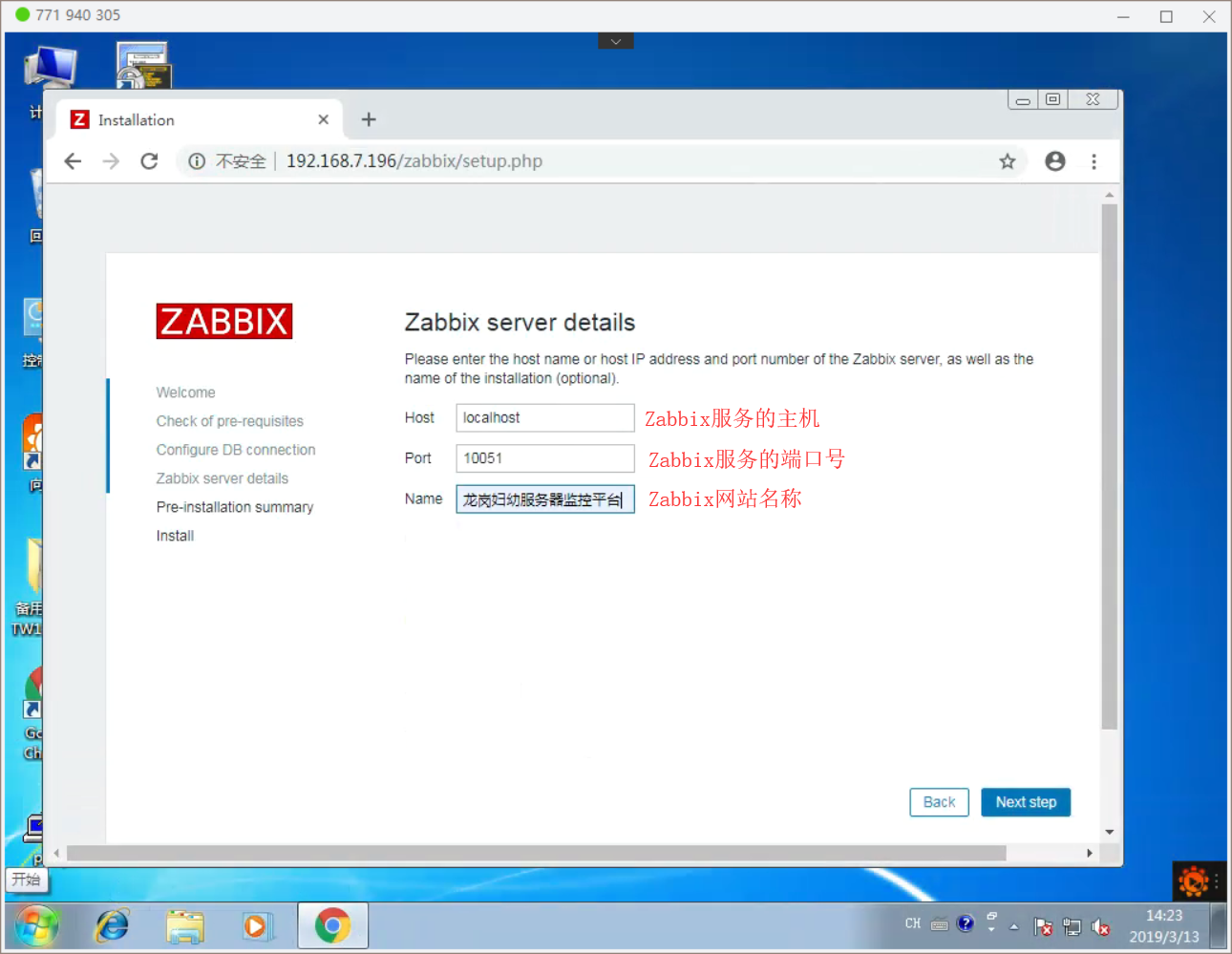This screenshot has height=954, width=1232.
Task: Open the dots menu beside the orange icon
Action: (x=1217, y=881)
